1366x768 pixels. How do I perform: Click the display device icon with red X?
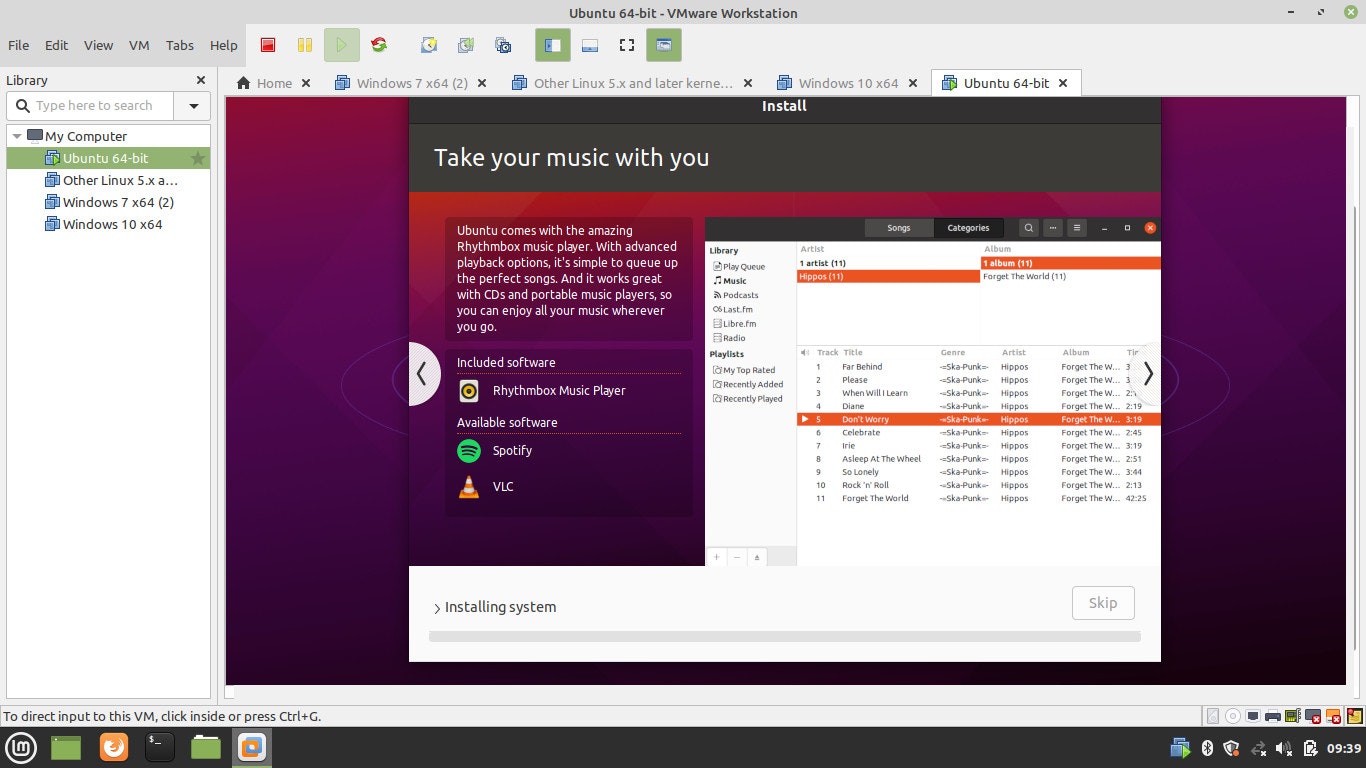click(1313, 716)
